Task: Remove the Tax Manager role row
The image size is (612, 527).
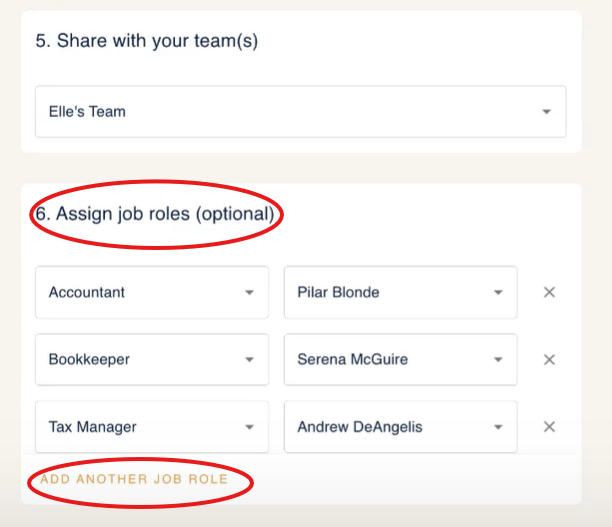Action: 549,427
